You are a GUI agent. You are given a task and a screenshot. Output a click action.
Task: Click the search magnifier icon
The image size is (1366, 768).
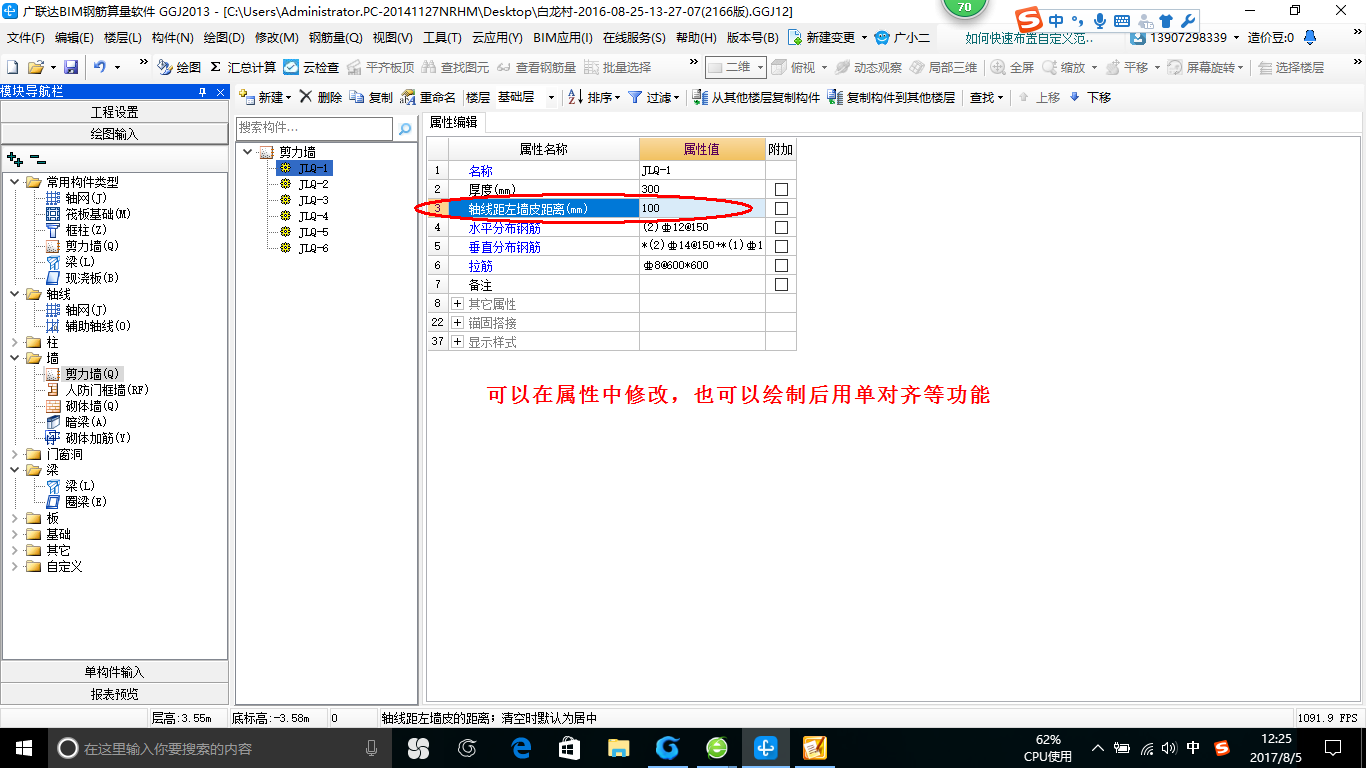405,129
